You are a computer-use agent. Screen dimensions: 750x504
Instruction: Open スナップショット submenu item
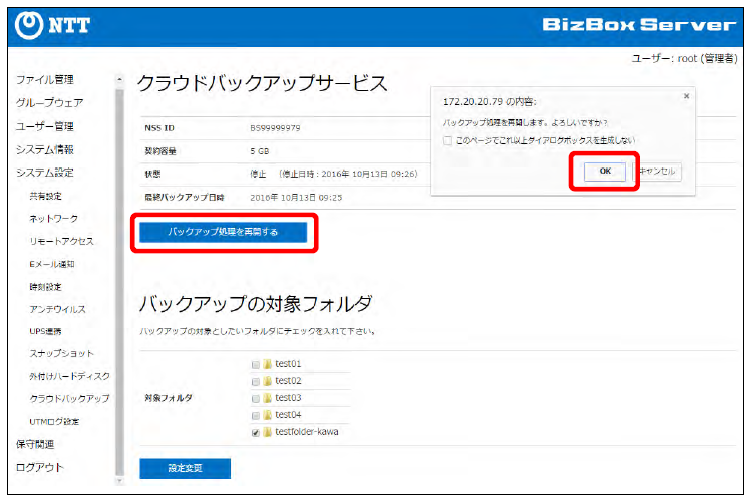pos(61,353)
